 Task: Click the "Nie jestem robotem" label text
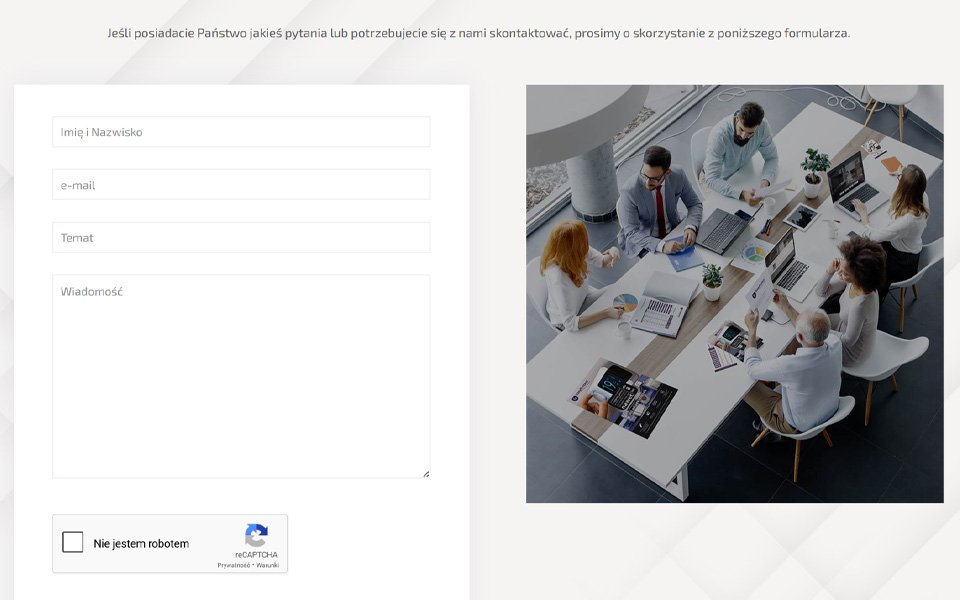[141, 544]
